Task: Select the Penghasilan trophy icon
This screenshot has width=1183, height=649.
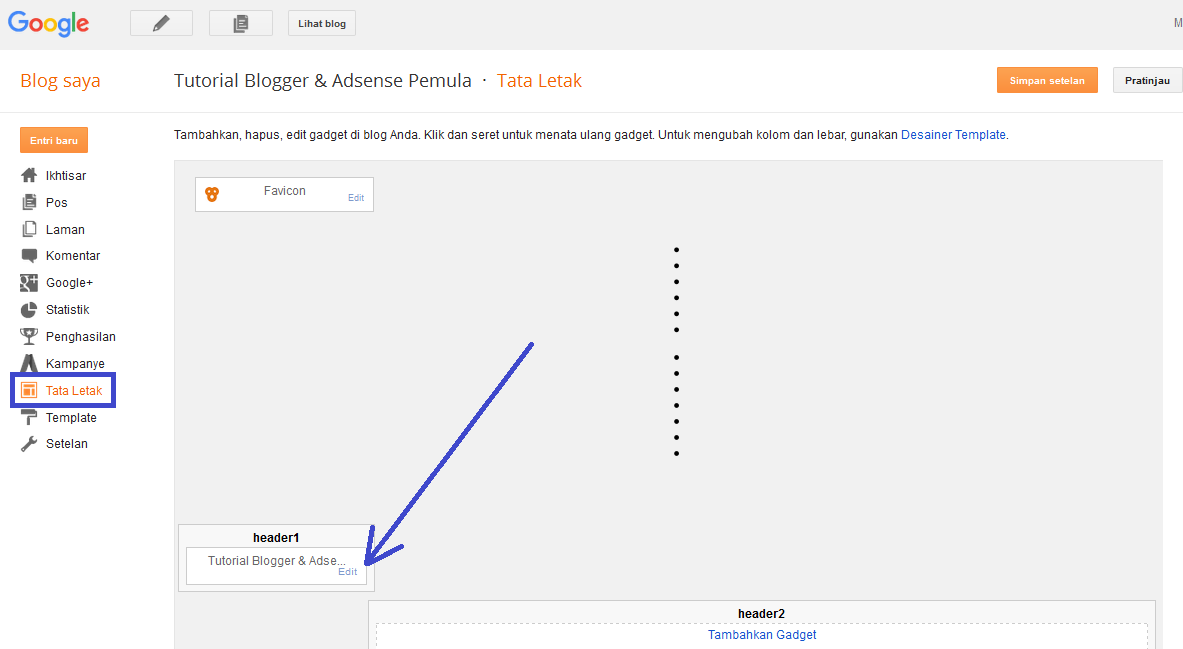Action: click(x=29, y=337)
